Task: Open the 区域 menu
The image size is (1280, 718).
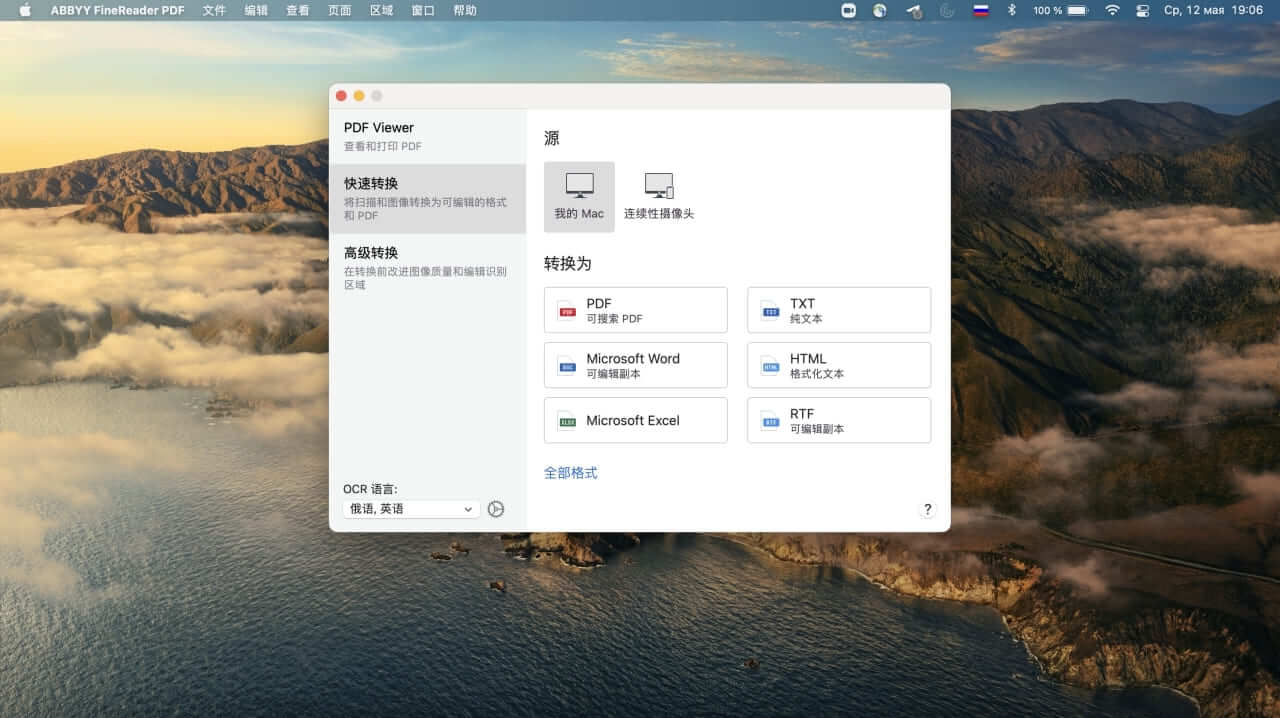Action: pyautogui.click(x=381, y=10)
